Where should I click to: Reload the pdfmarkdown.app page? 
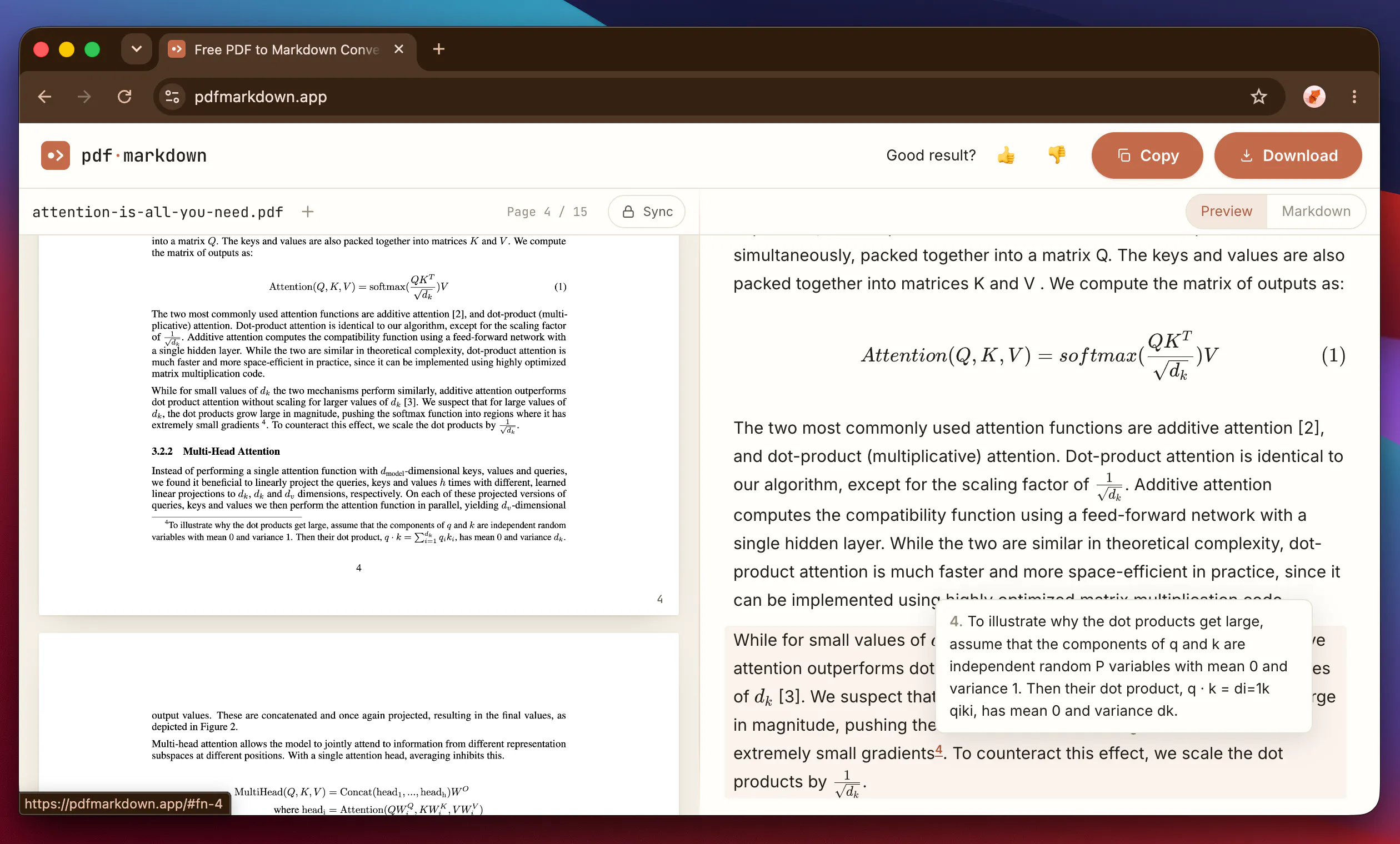click(x=124, y=97)
